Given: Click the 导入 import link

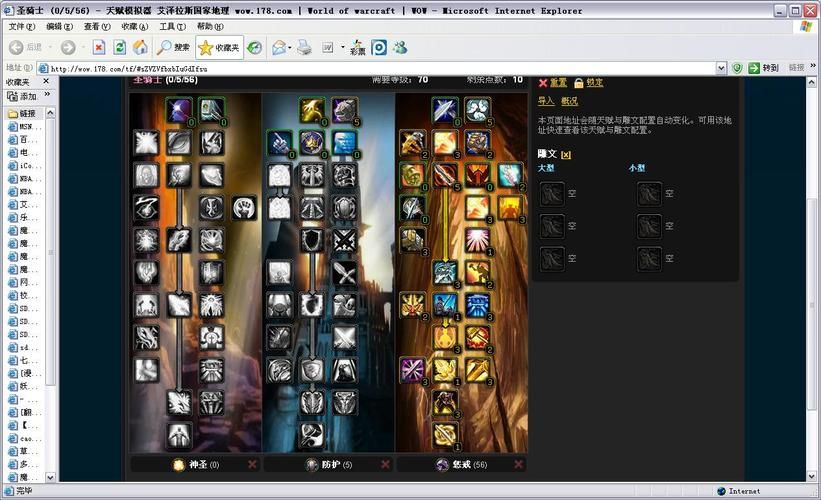Looking at the screenshot, I should pos(545,101).
